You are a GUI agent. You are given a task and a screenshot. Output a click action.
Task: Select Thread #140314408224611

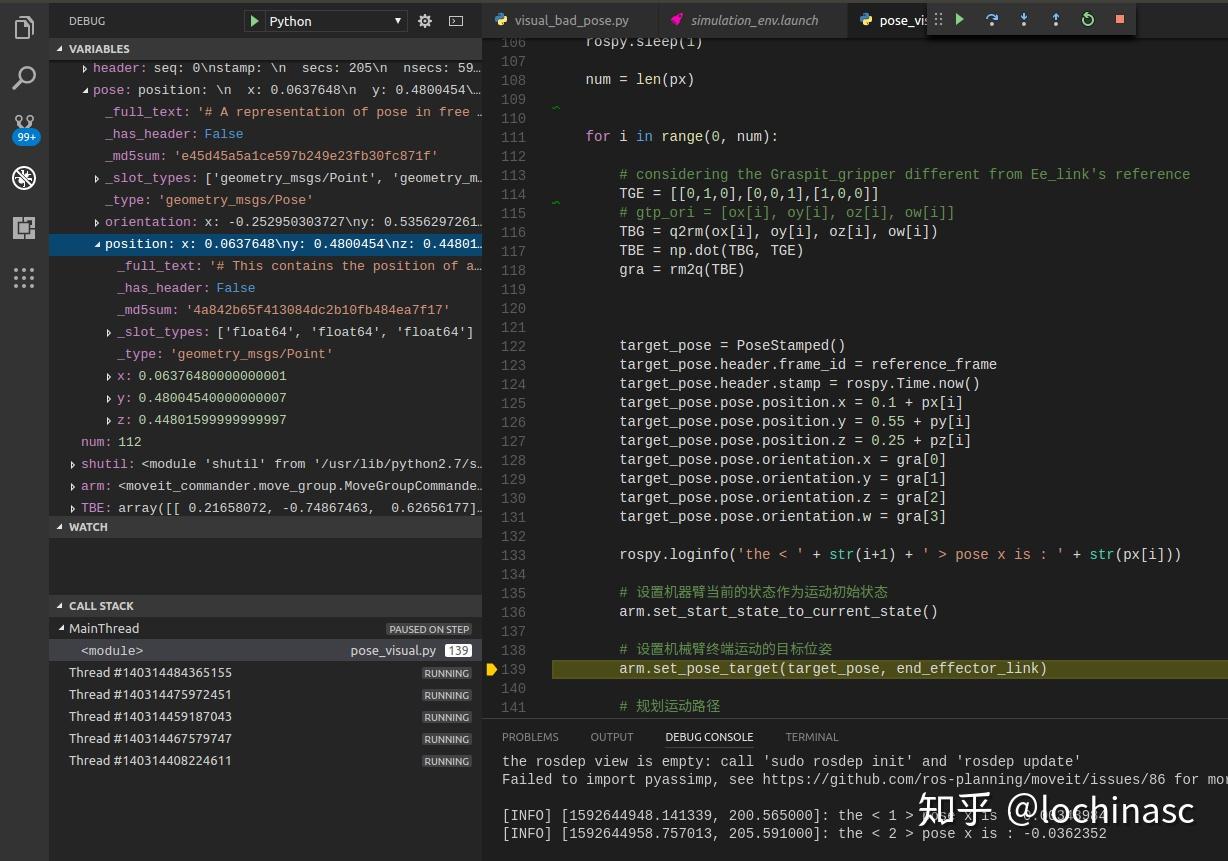(265, 760)
